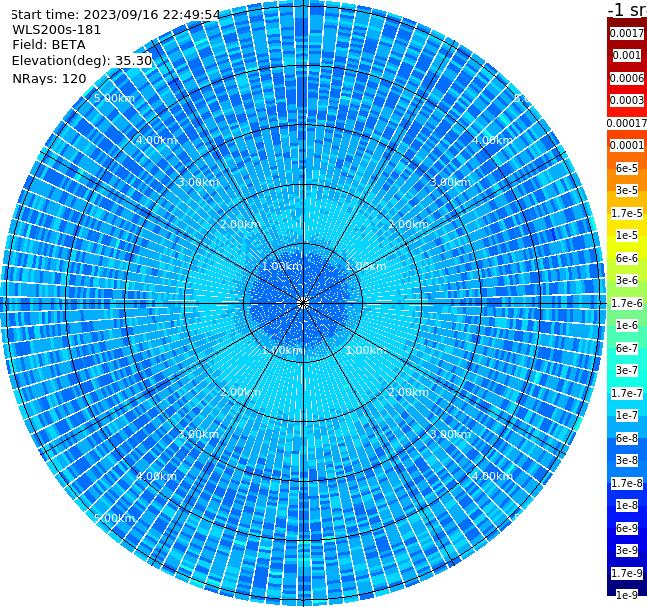Screen dimensions: 647x607
Task: Click the Field: BETA label
Action: [49, 45]
